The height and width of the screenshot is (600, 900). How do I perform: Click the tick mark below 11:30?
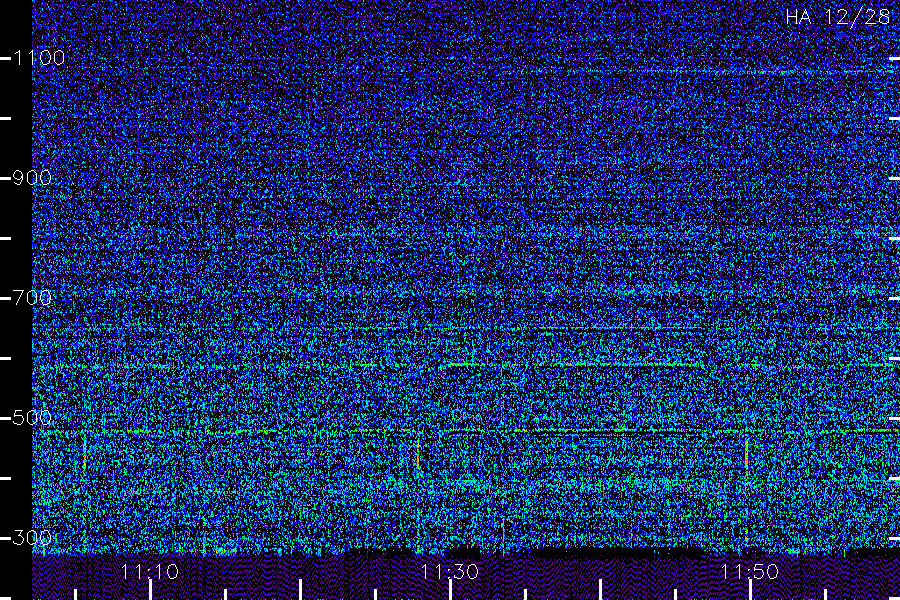point(451,590)
